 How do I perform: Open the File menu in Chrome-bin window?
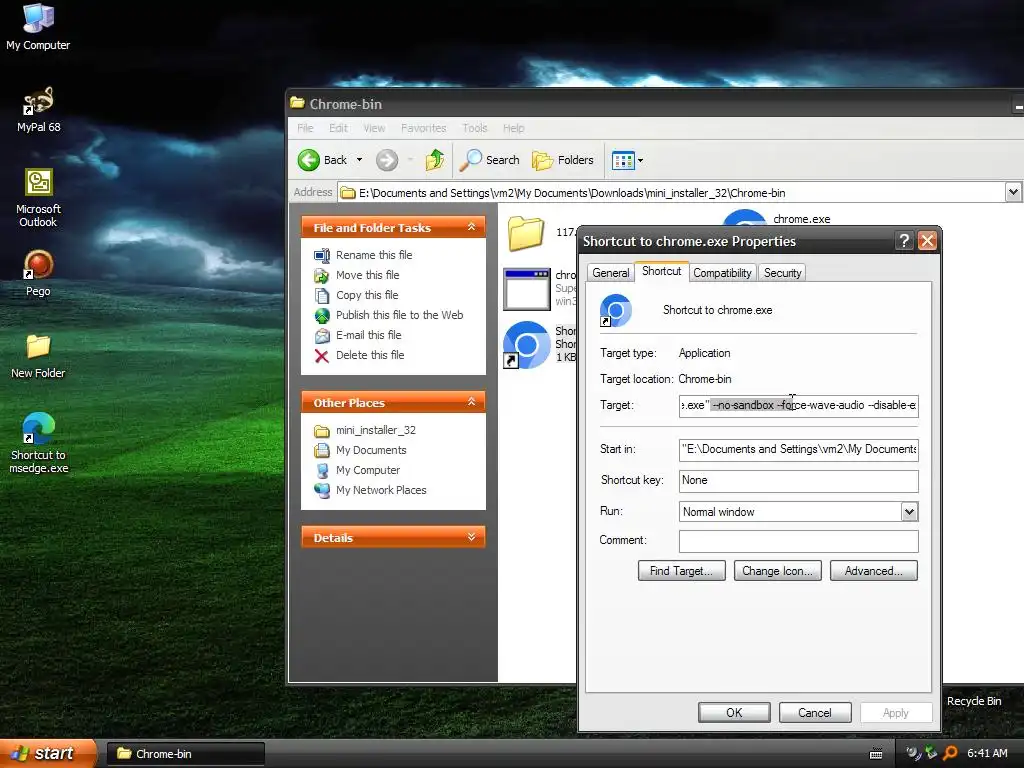coord(305,128)
